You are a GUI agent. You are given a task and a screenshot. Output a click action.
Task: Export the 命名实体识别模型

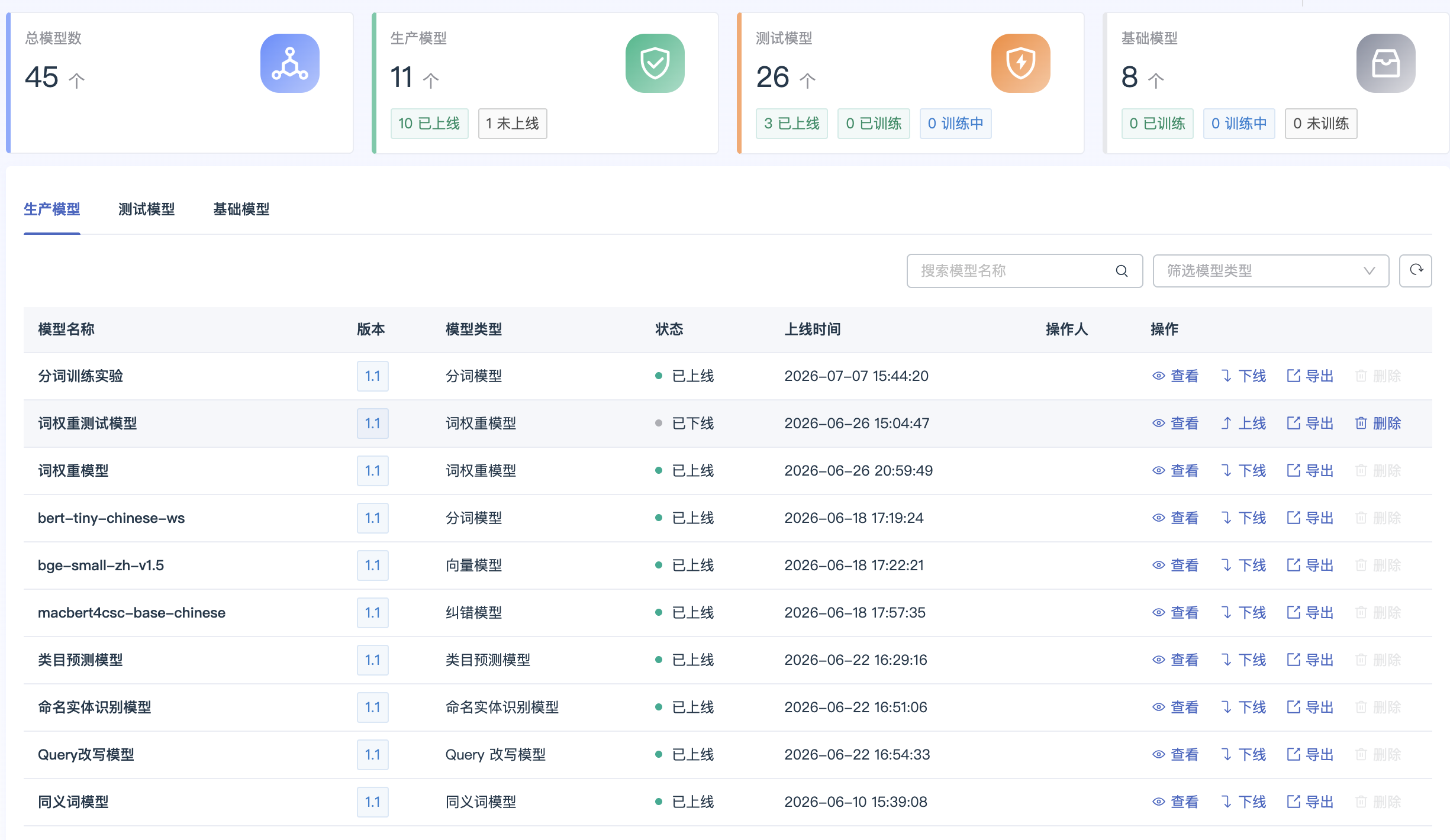click(x=1310, y=707)
